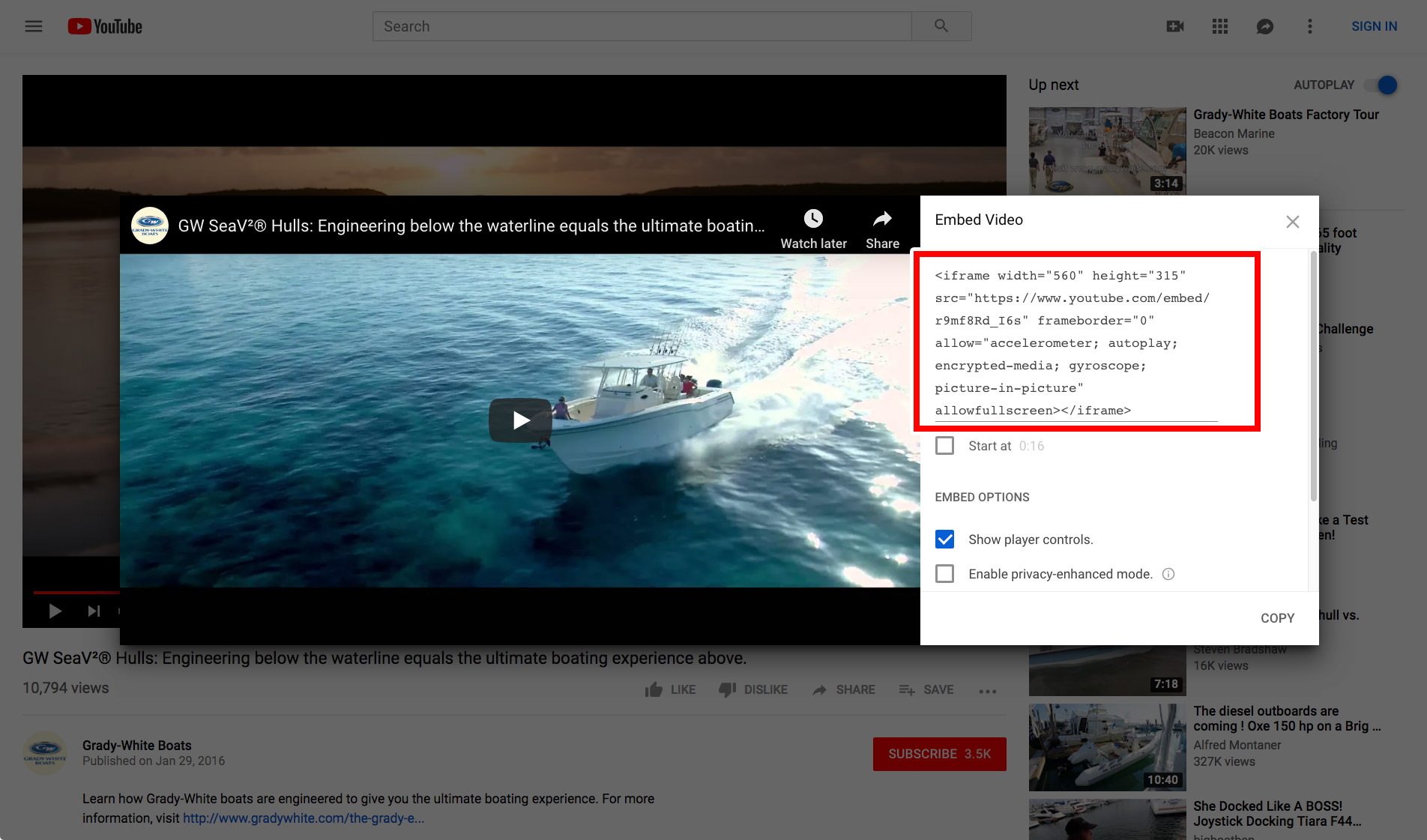The image size is (1427, 840).
Task: Skip to next video in main player
Action: (94, 611)
